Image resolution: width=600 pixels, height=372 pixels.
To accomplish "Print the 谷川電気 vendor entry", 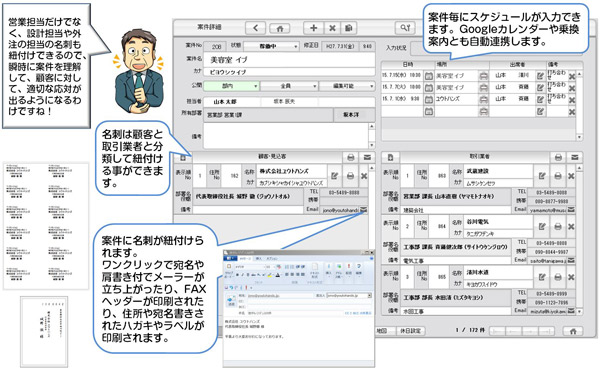I will tap(558, 227).
